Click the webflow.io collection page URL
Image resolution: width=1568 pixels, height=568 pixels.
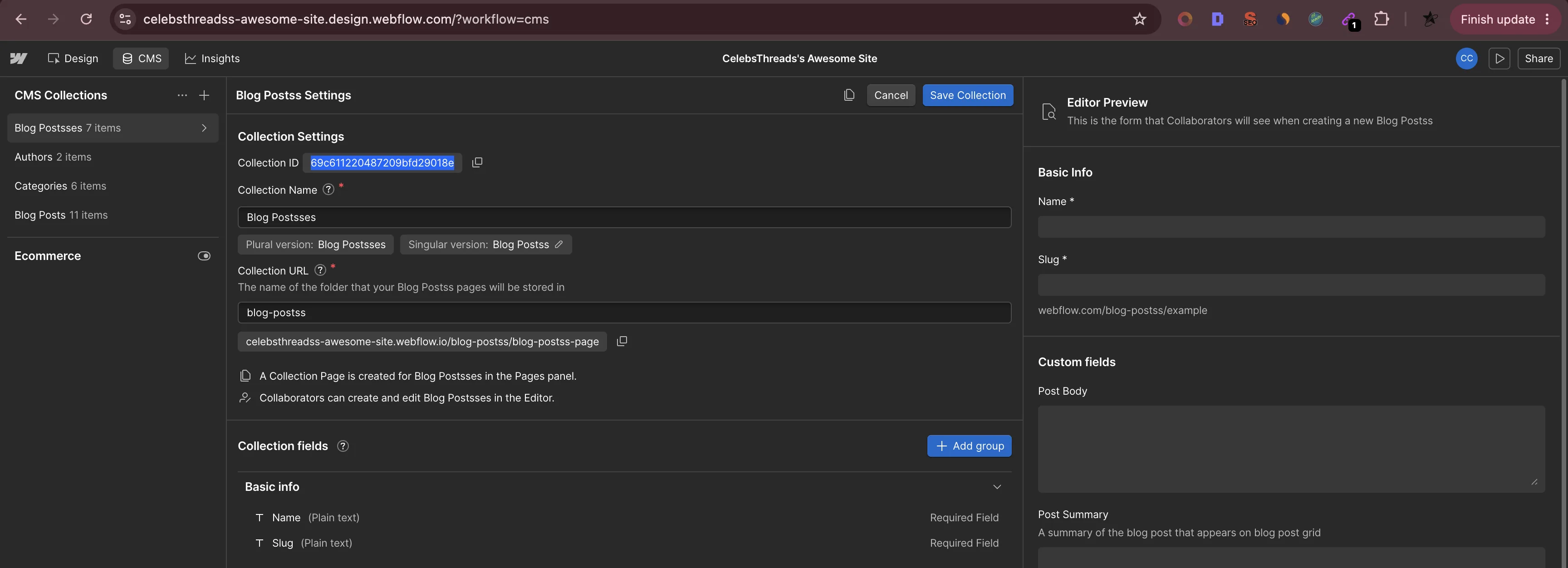pos(422,342)
